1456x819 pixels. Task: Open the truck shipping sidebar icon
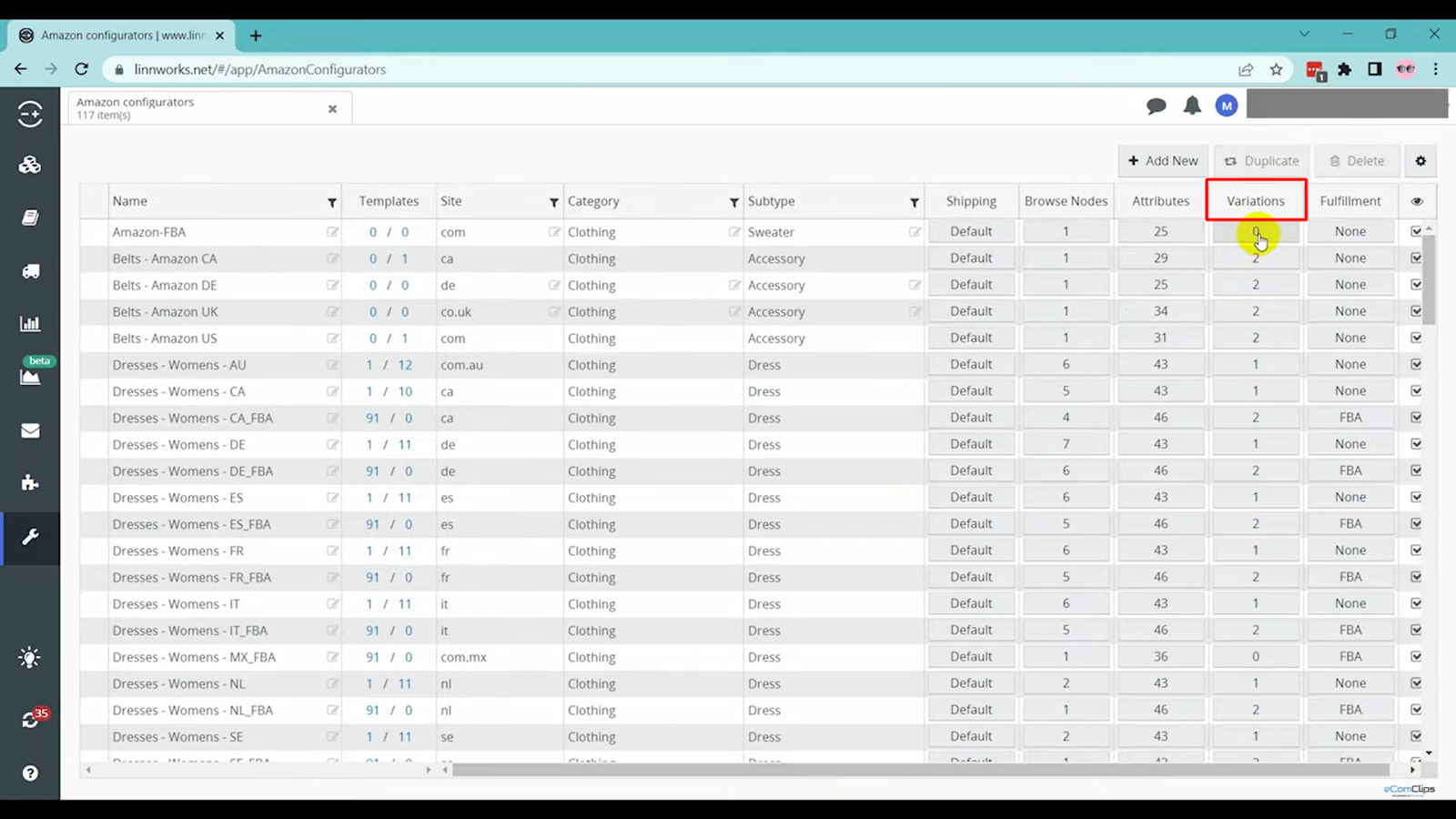pos(30,271)
